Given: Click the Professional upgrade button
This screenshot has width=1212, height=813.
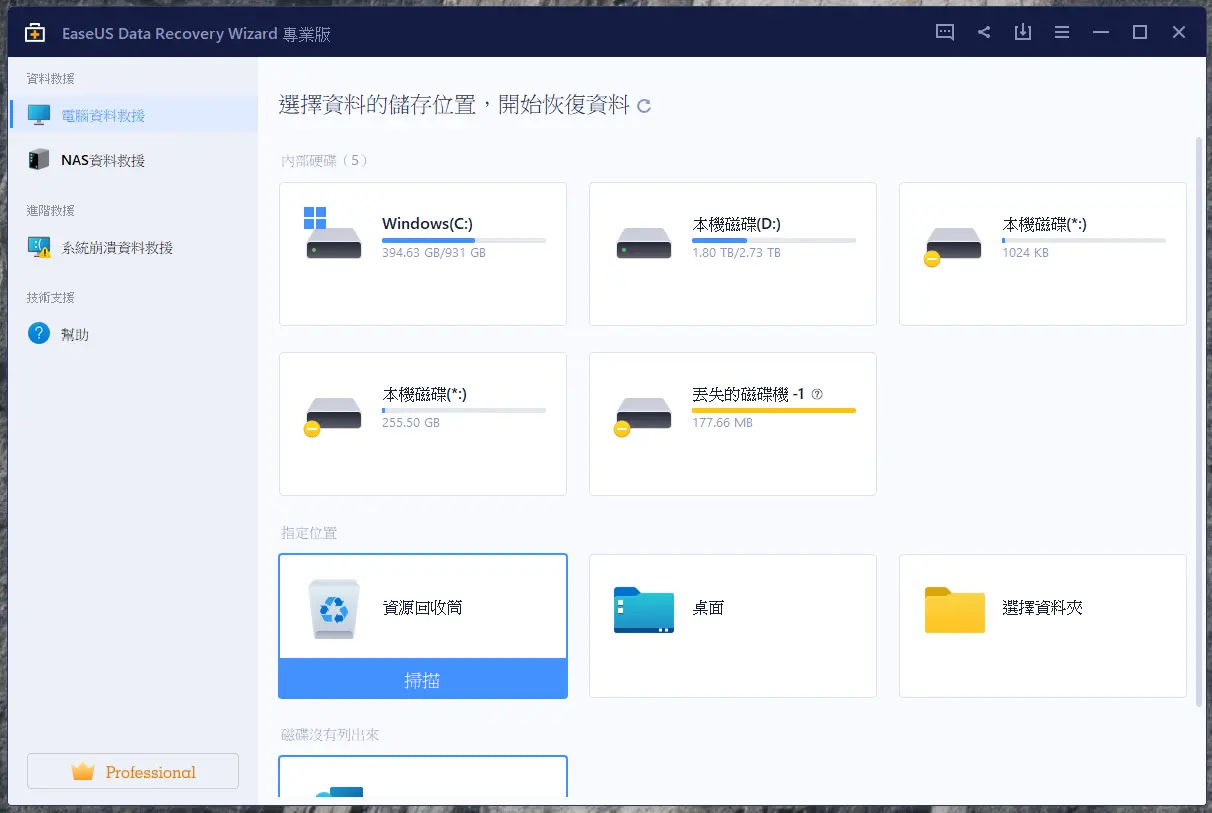Looking at the screenshot, I should pyautogui.click(x=133, y=771).
